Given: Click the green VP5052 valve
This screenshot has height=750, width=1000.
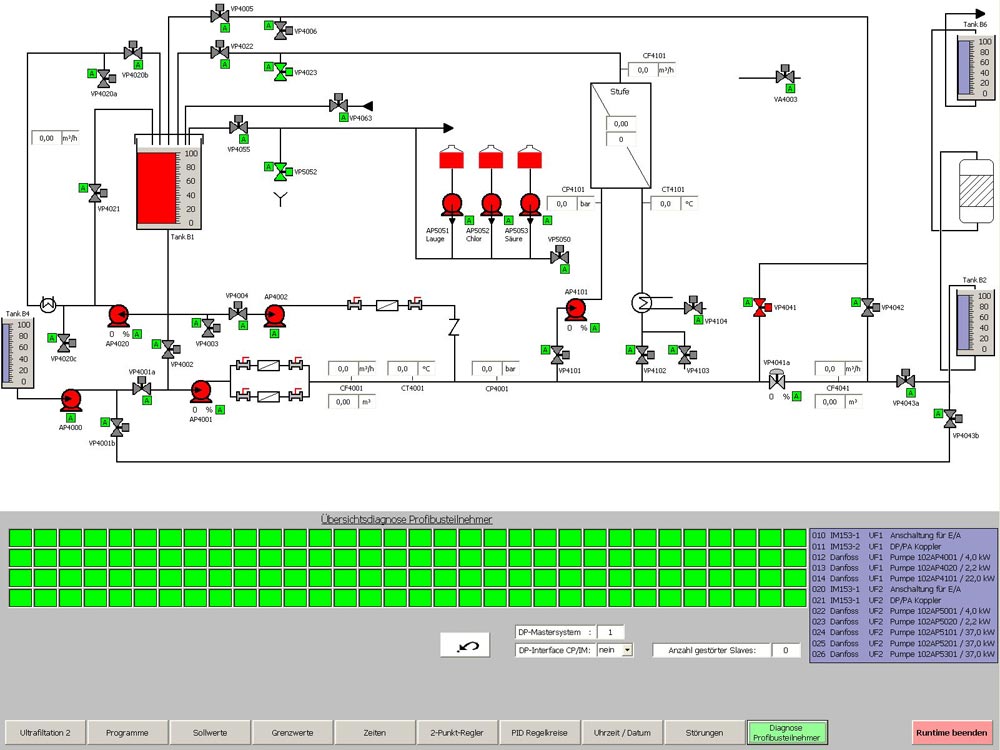Looking at the screenshot, I should (x=281, y=171).
